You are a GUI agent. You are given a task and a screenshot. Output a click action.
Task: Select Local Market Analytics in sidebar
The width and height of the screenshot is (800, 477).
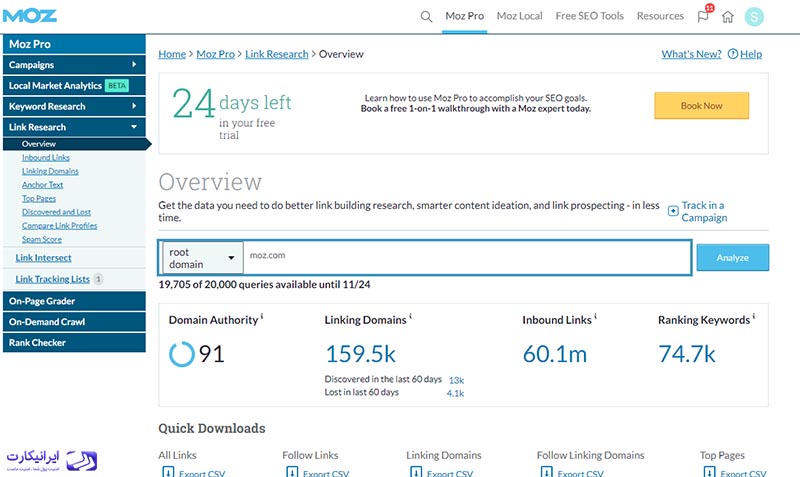coord(74,86)
